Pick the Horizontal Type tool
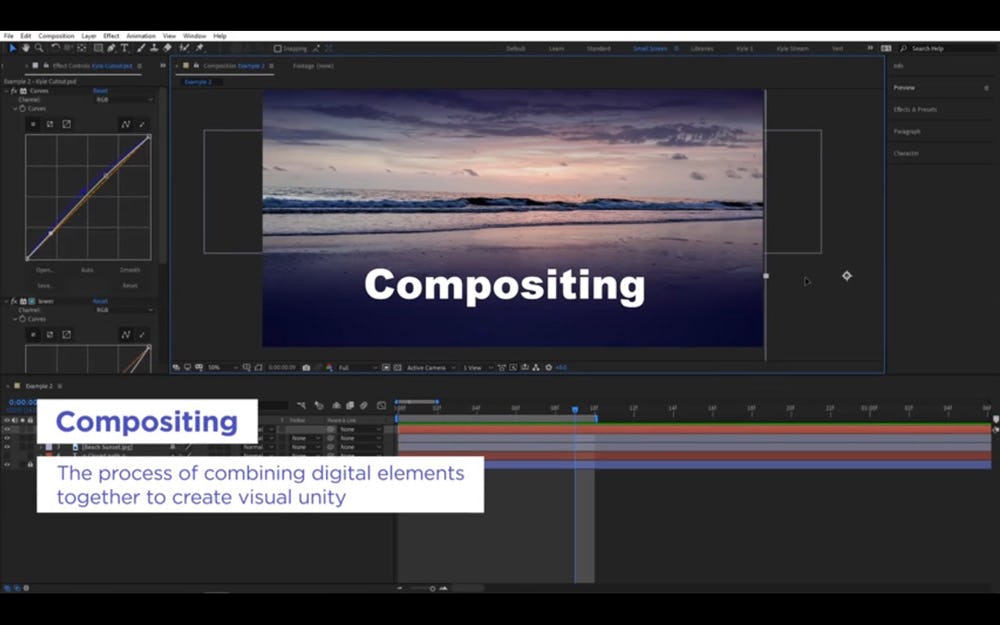Viewport: 1000px width, 625px height. tap(125, 48)
